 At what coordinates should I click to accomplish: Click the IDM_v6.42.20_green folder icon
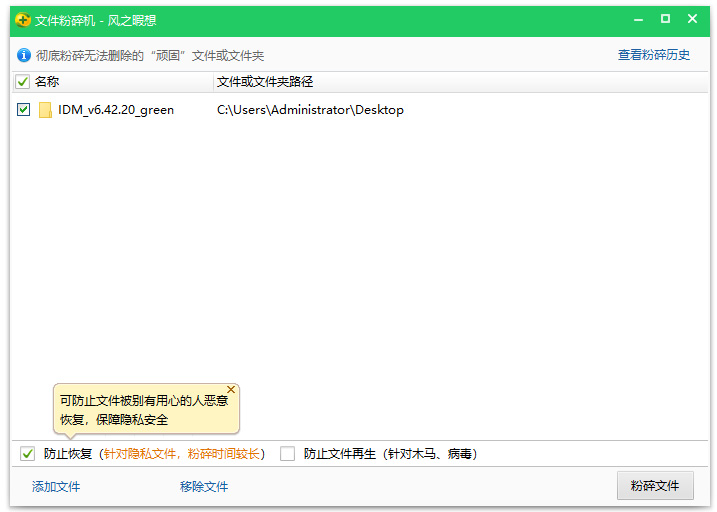coord(45,110)
